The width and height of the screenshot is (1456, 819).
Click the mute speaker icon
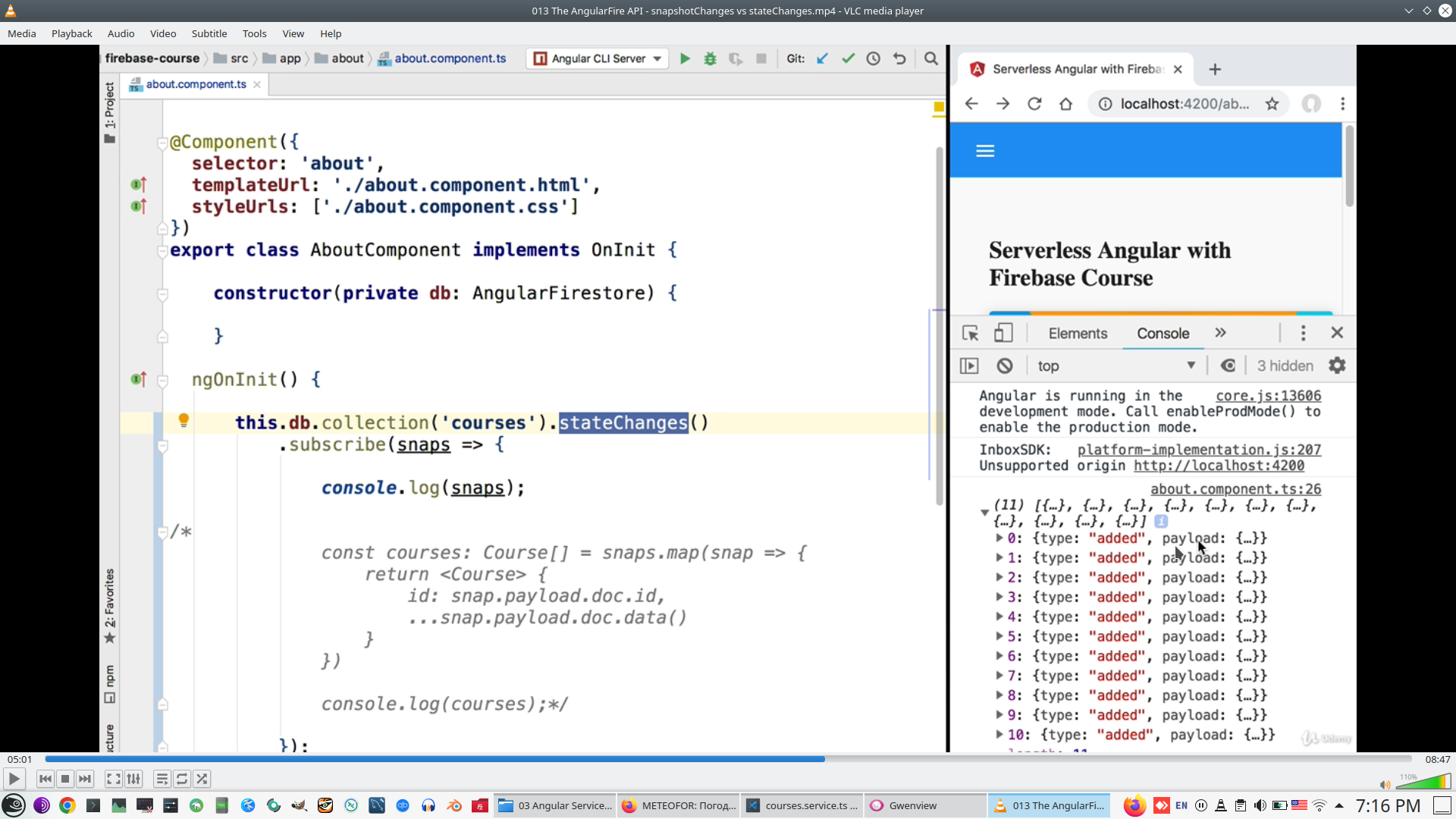coord(1385,785)
